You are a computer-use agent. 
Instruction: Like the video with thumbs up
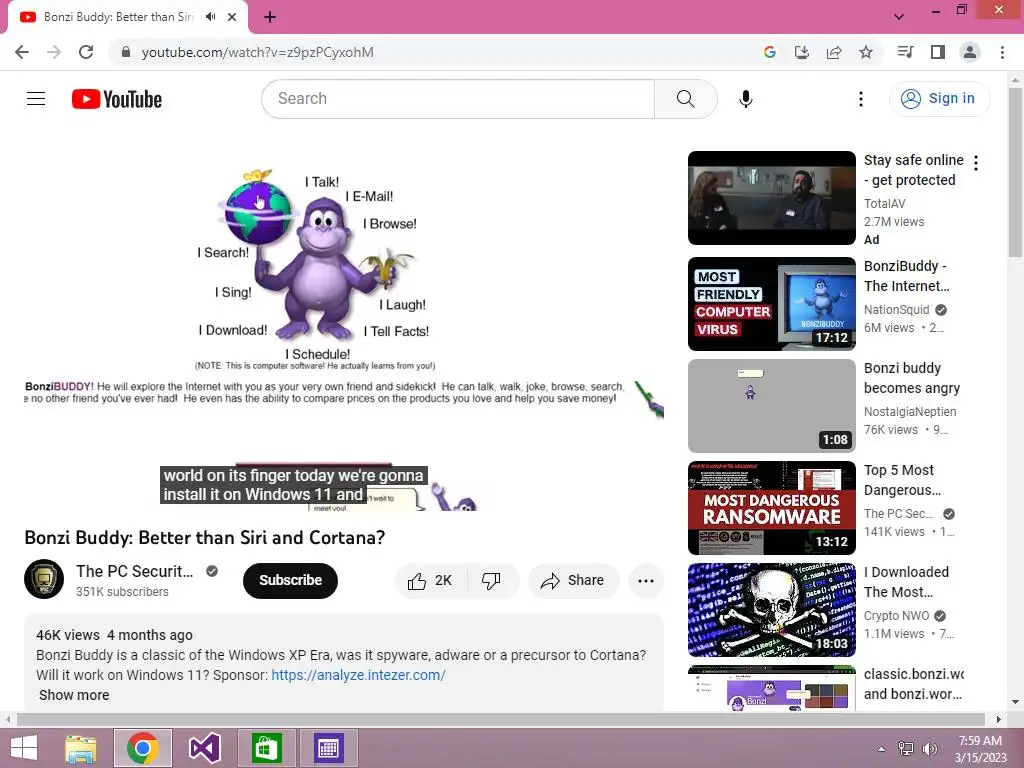(430, 581)
